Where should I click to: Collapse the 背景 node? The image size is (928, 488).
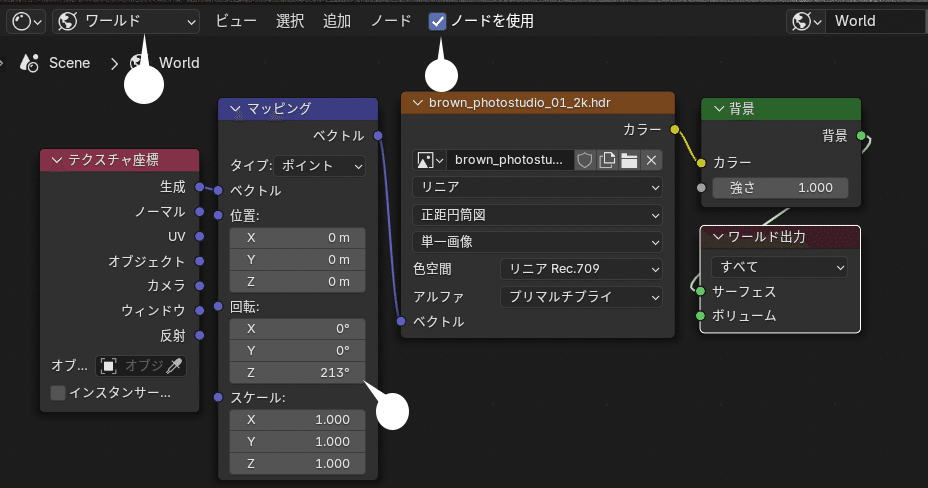point(719,109)
